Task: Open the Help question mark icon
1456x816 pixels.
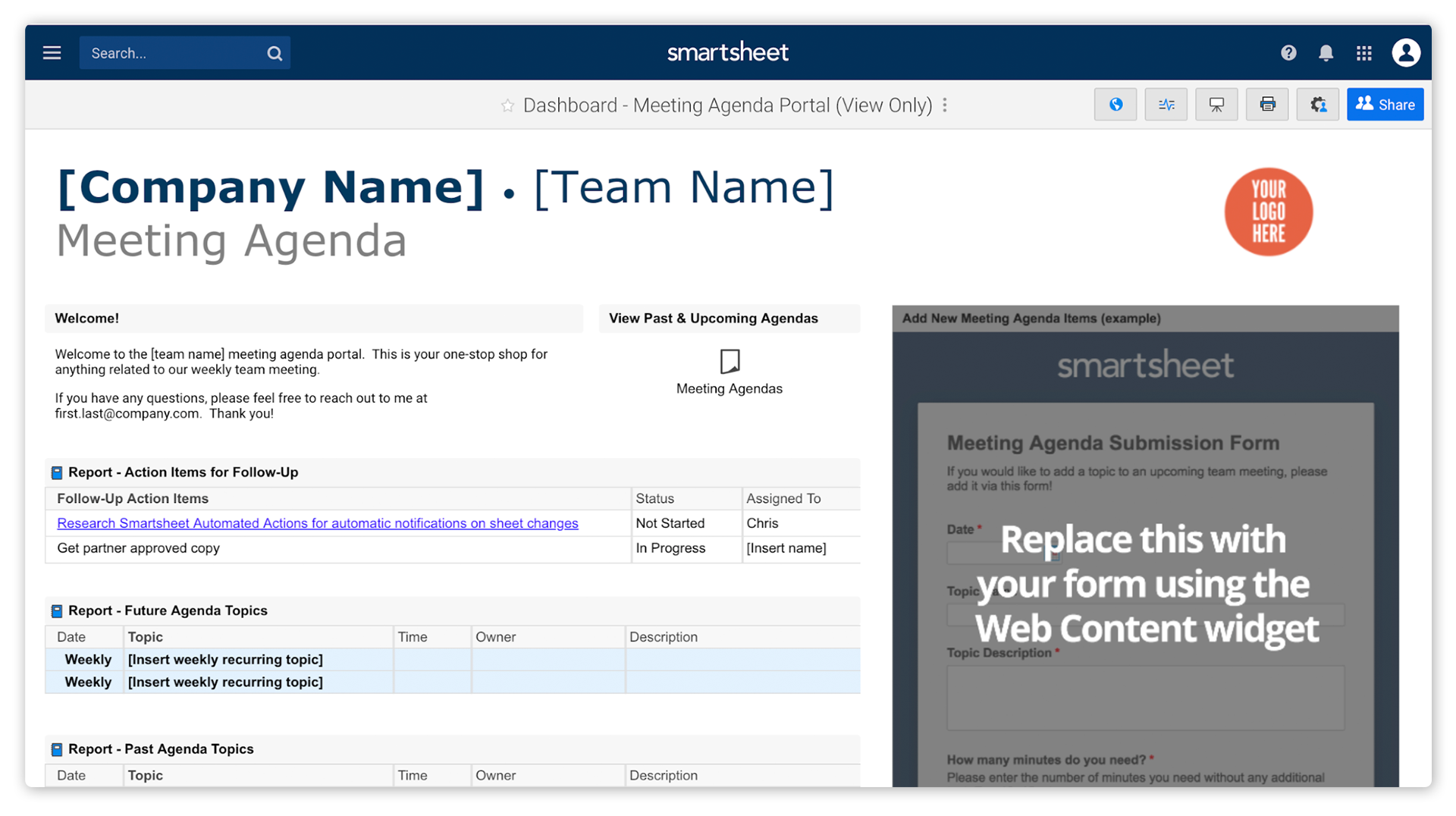Action: coord(1288,53)
